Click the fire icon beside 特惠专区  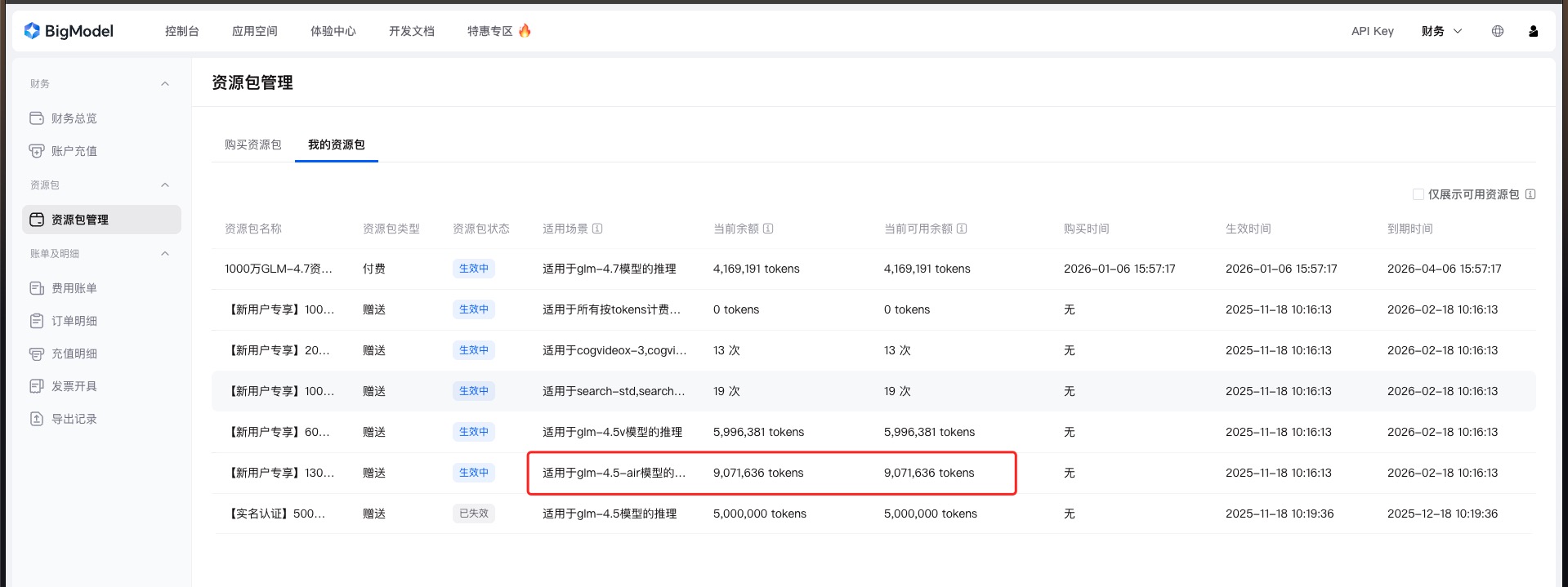(x=525, y=30)
